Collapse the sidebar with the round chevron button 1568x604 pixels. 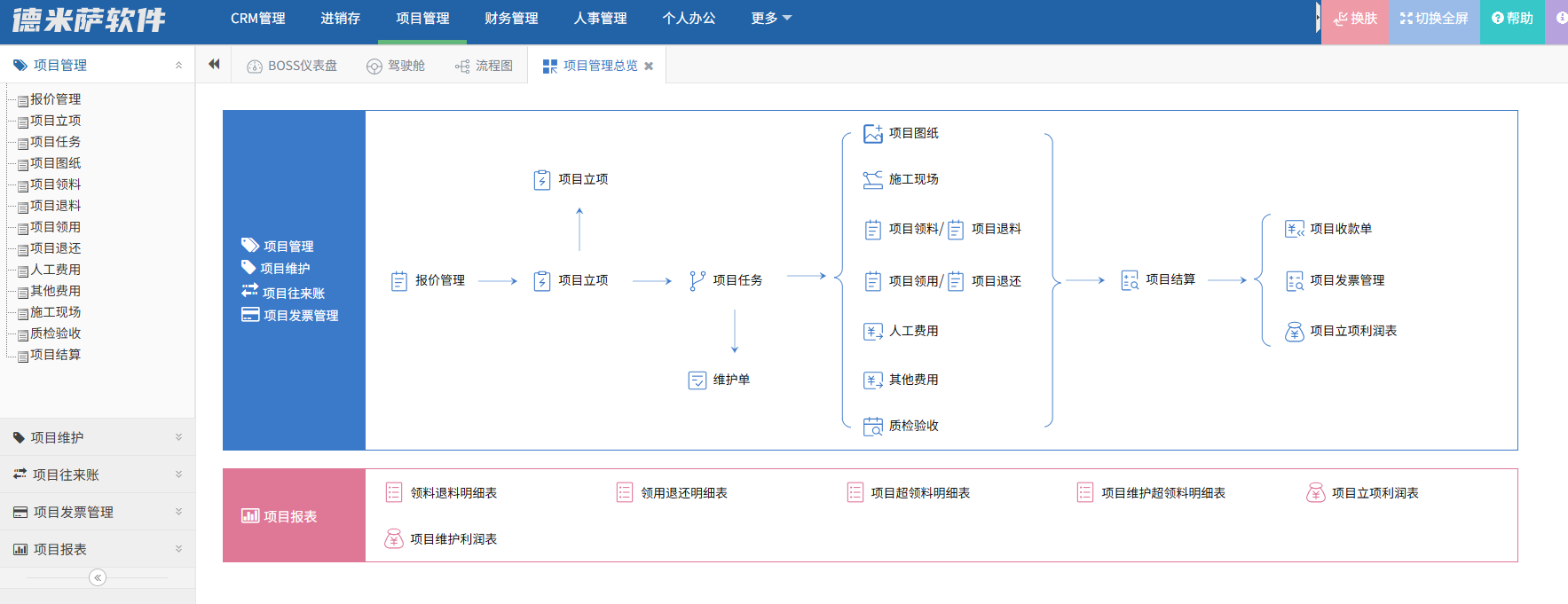click(98, 577)
